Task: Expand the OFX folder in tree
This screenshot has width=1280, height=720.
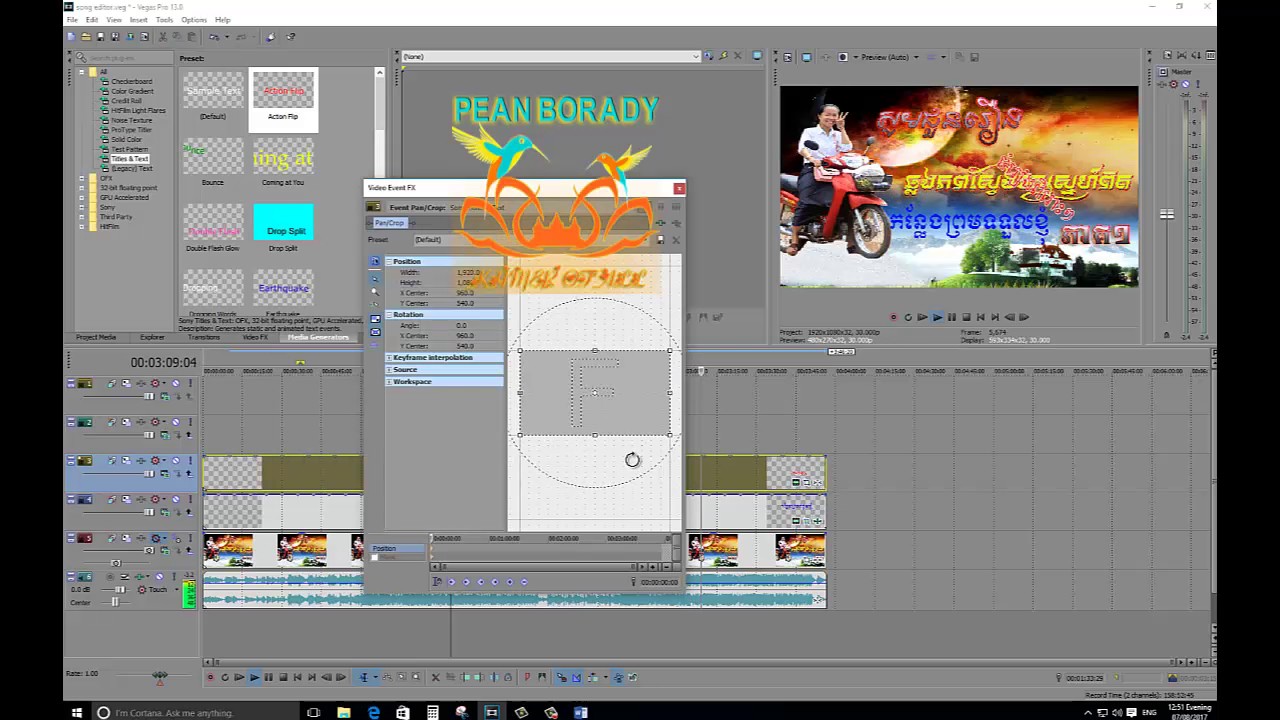Action: (x=82, y=178)
